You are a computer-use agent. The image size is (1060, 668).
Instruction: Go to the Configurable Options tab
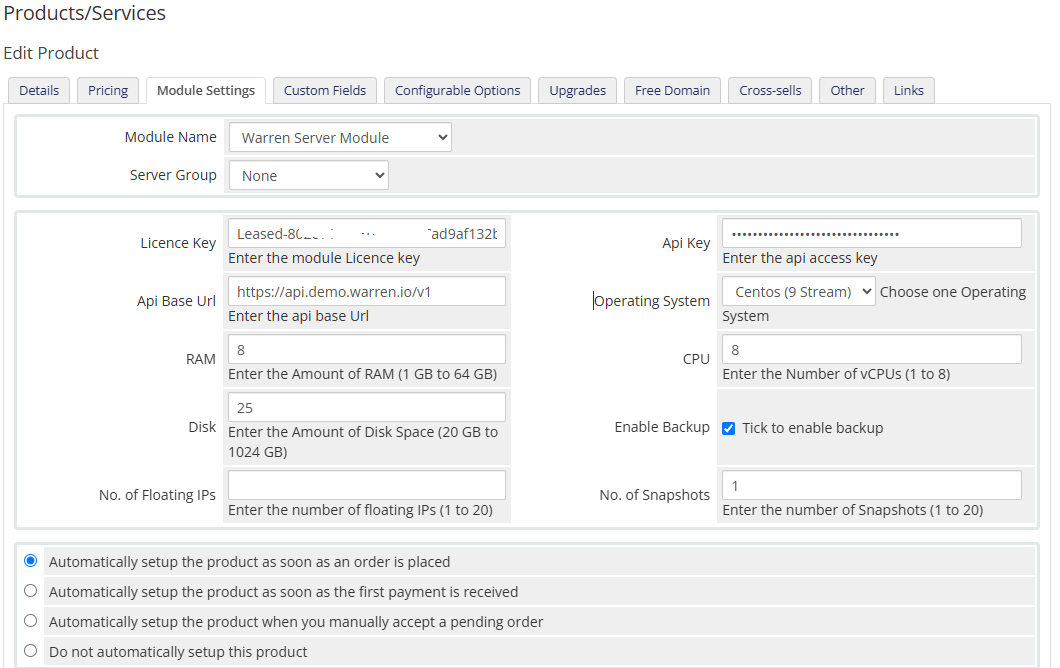(457, 90)
